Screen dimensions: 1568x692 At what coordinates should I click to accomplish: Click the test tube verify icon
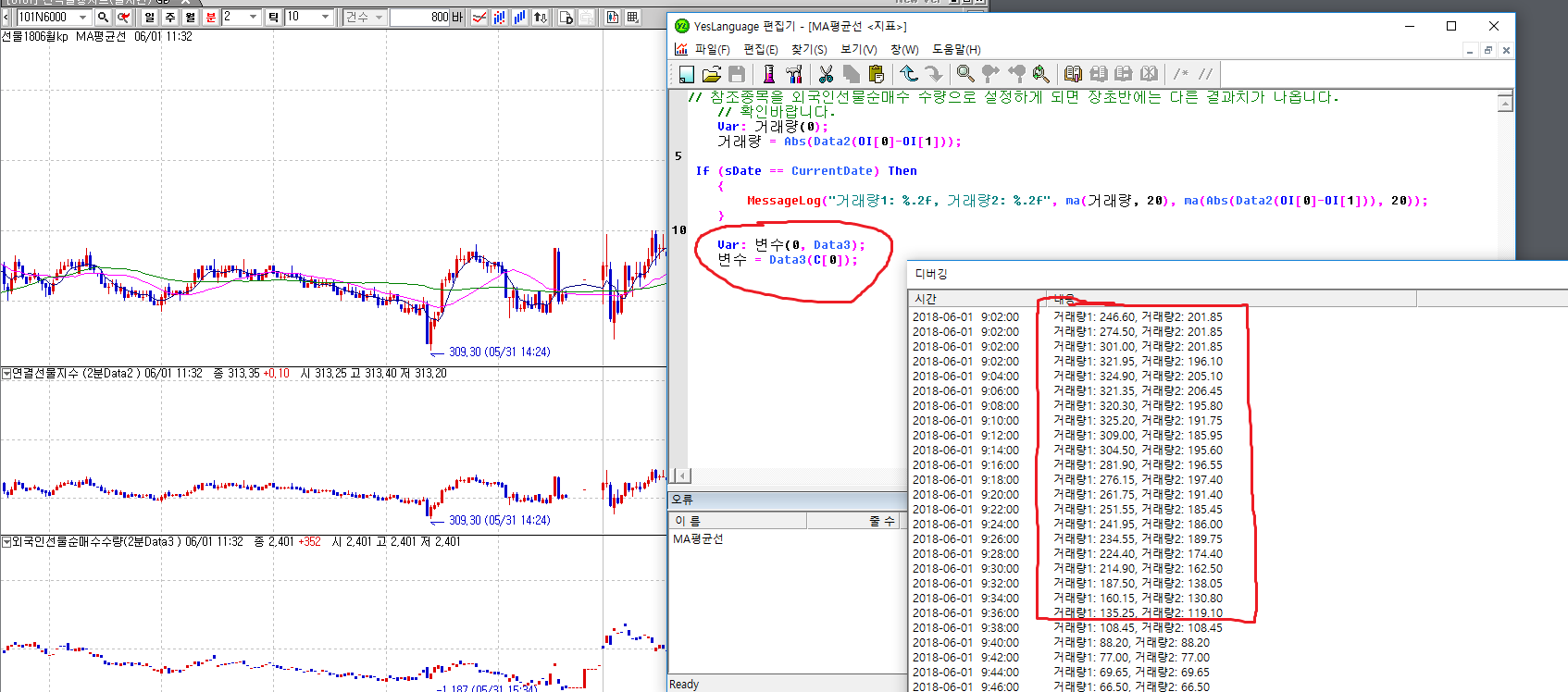point(768,74)
